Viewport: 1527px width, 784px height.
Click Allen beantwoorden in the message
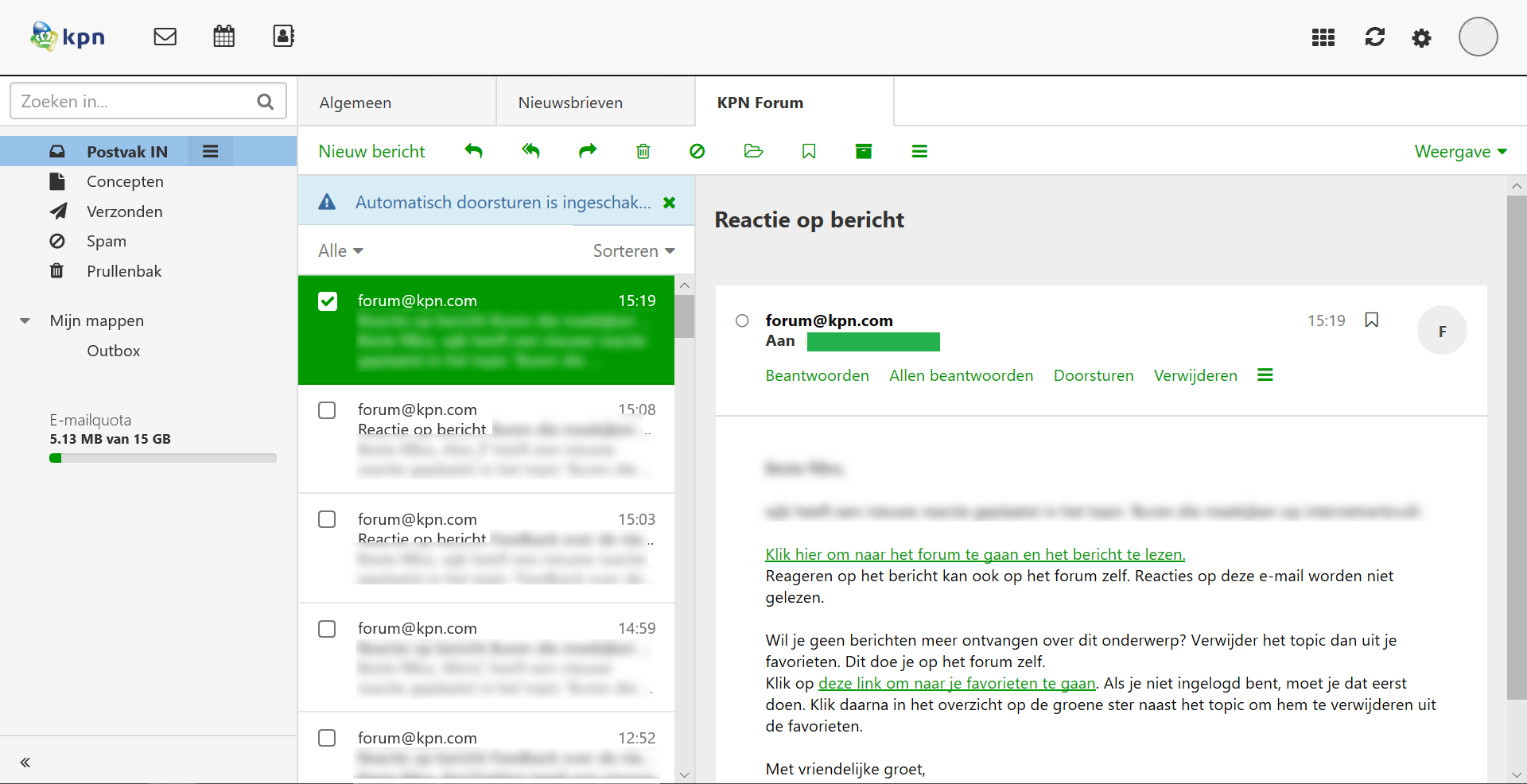[x=961, y=375]
